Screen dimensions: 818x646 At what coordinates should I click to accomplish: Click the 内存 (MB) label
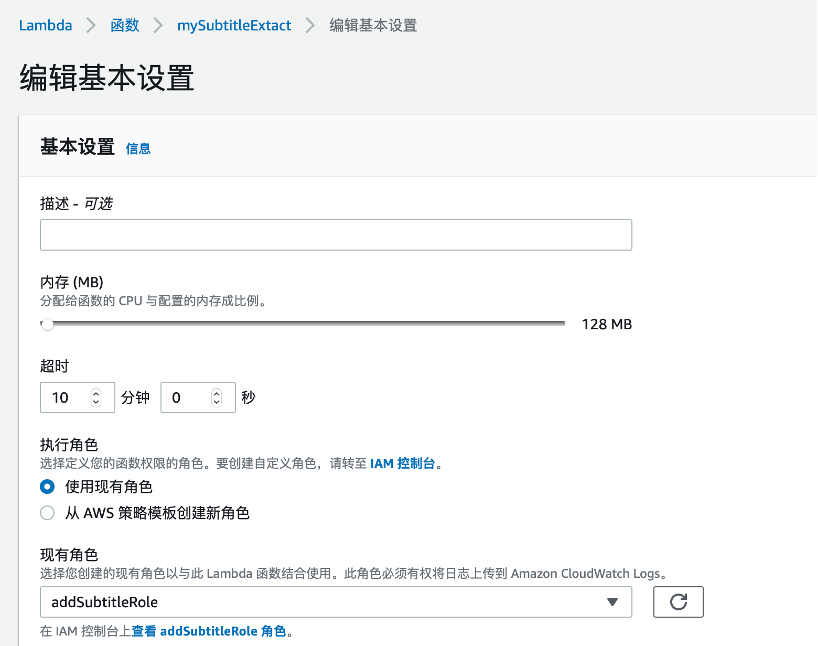pyautogui.click(x=72, y=282)
